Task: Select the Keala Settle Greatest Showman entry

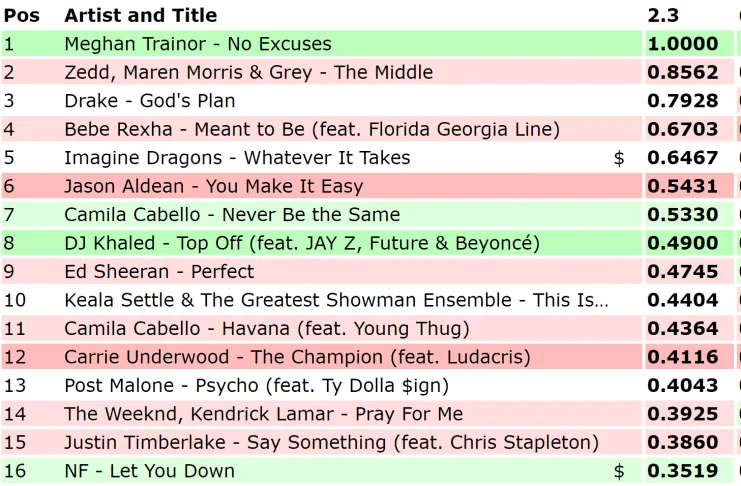Action: 336,300
